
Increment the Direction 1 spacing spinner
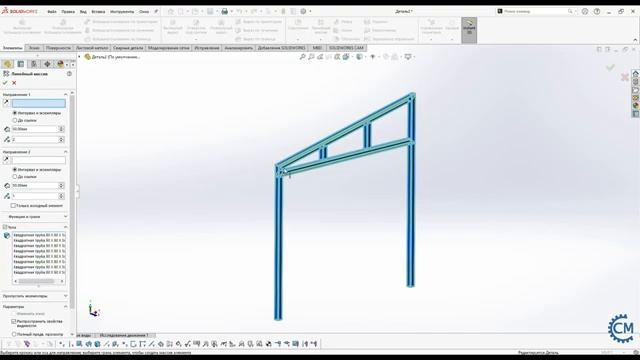[61, 127]
